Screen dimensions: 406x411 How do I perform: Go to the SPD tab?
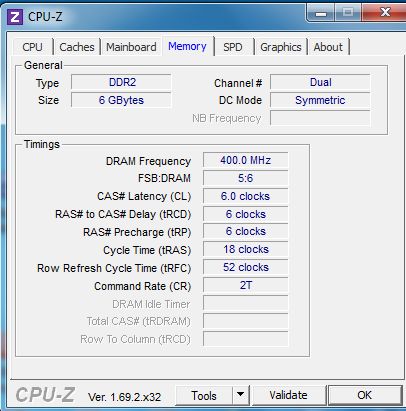pyautogui.click(x=233, y=47)
